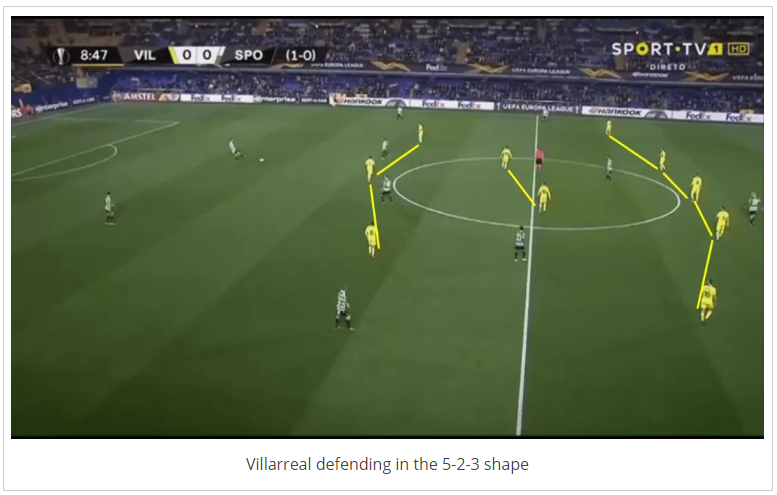Image resolution: width=777 pixels, height=495 pixels.
Task: Click the yellow number 1 channel badge
Action: pos(715,49)
